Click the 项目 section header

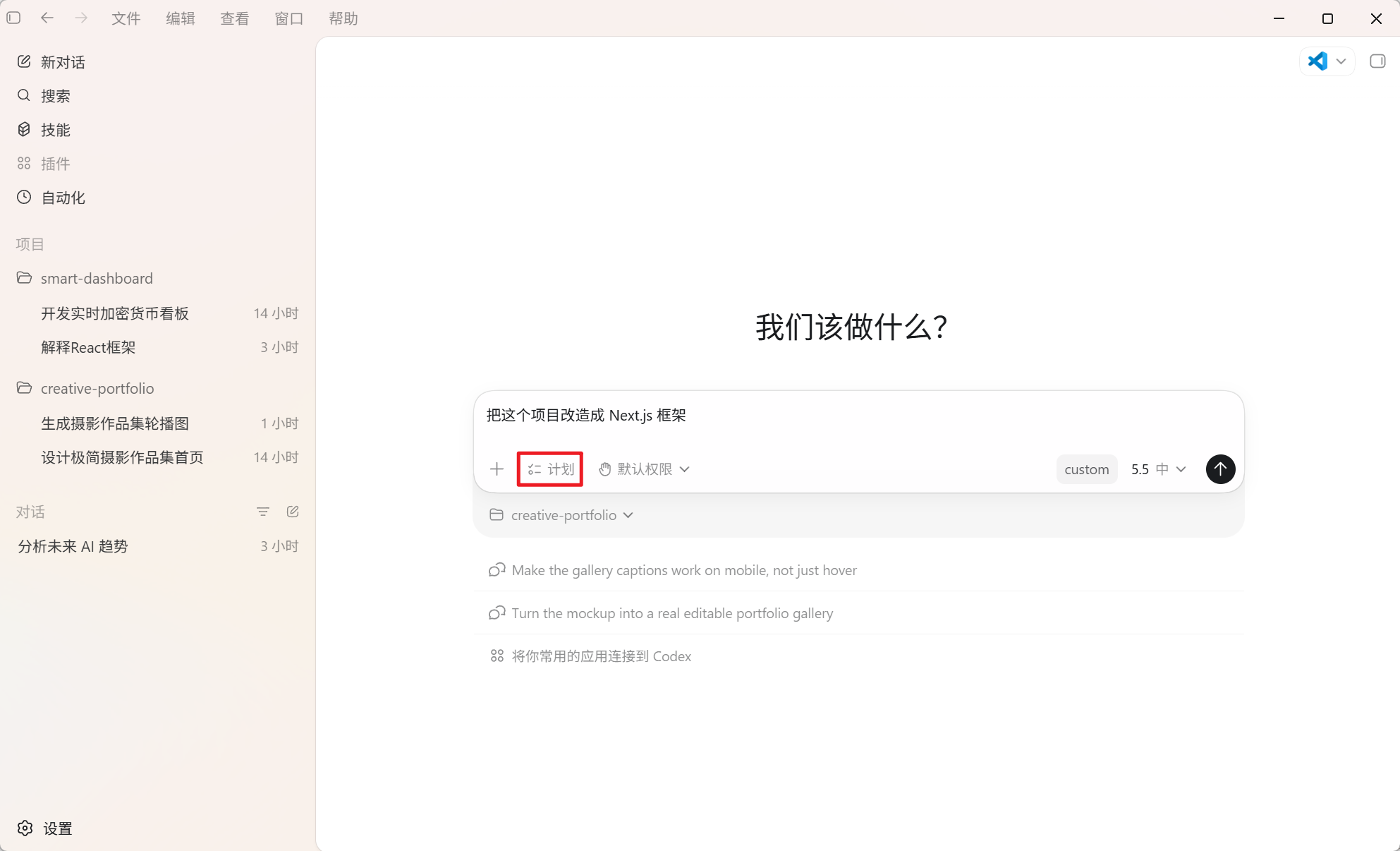(30, 244)
